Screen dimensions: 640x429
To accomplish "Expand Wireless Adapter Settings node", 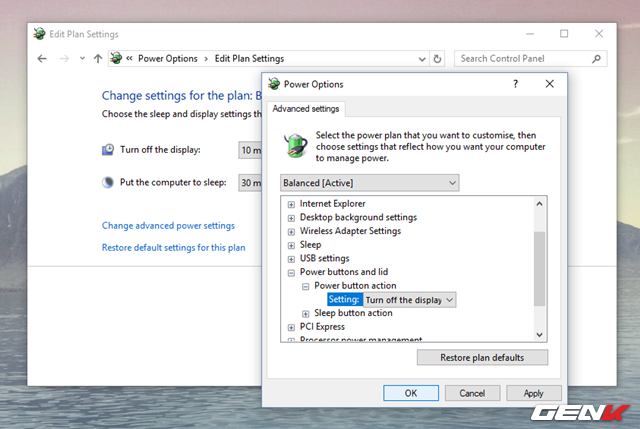I will tap(291, 232).
